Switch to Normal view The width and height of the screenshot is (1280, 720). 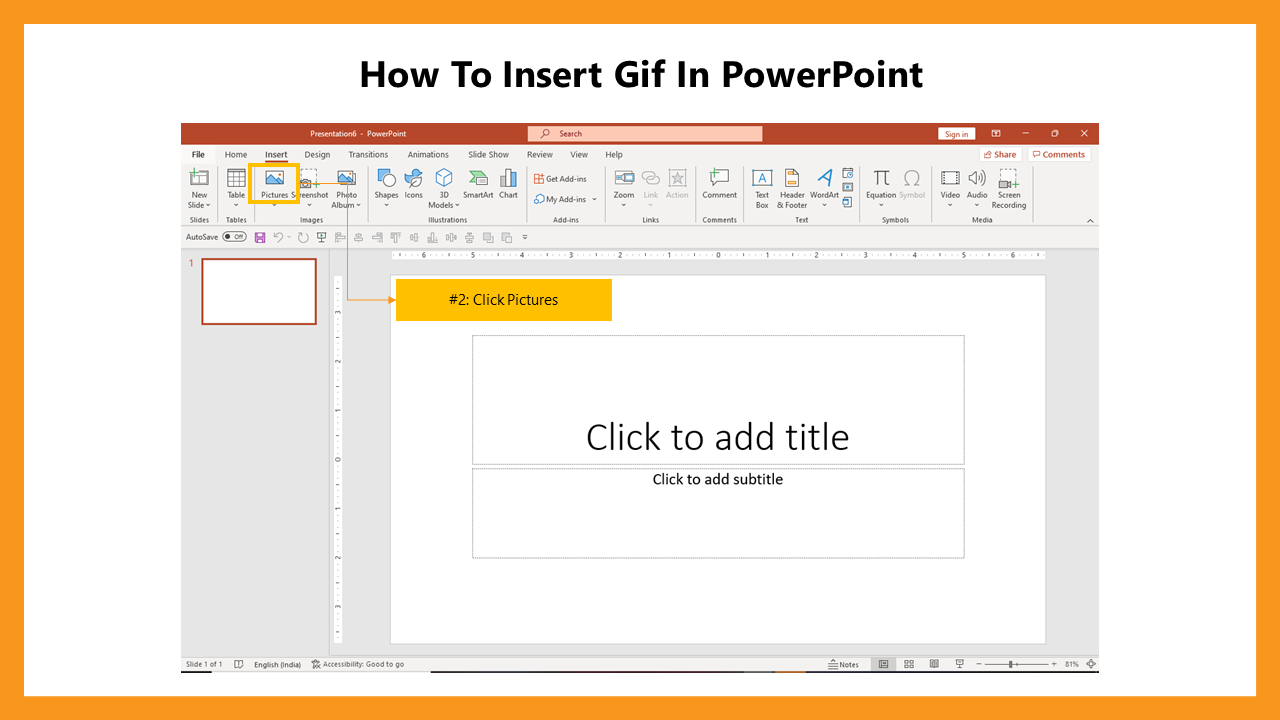pyautogui.click(x=884, y=664)
